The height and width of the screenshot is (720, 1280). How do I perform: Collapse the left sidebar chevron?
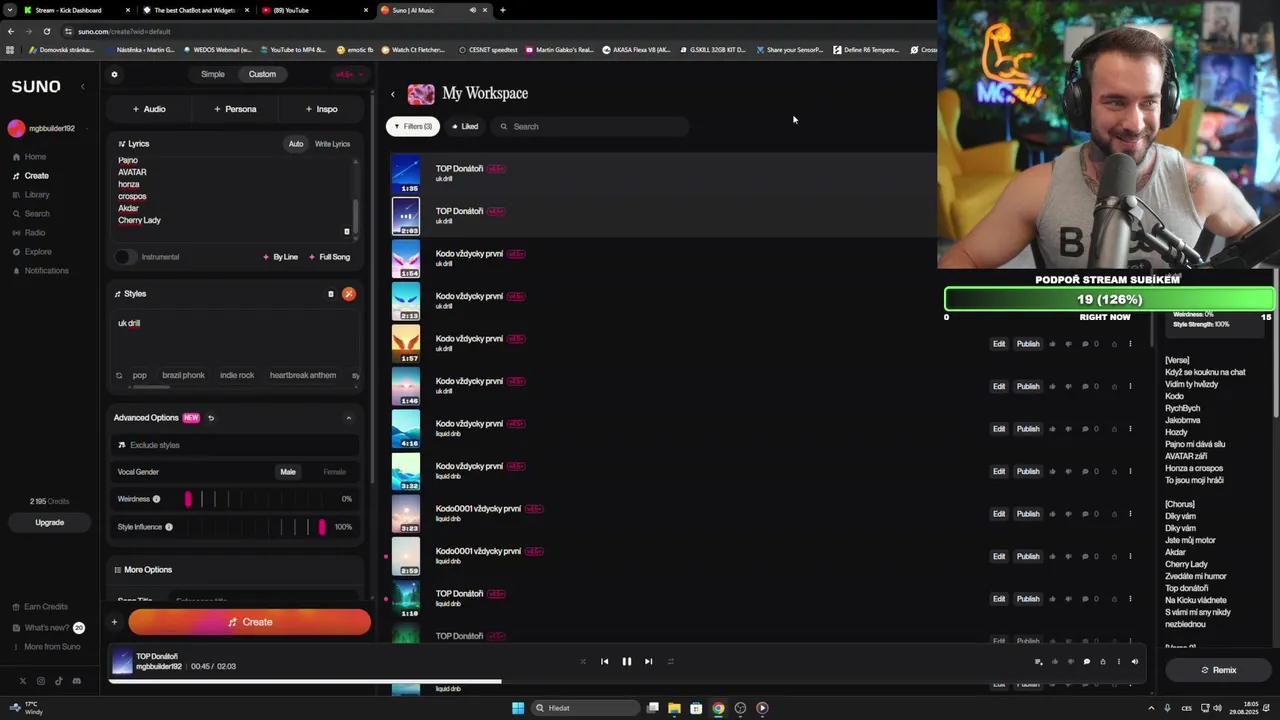tap(82, 87)
